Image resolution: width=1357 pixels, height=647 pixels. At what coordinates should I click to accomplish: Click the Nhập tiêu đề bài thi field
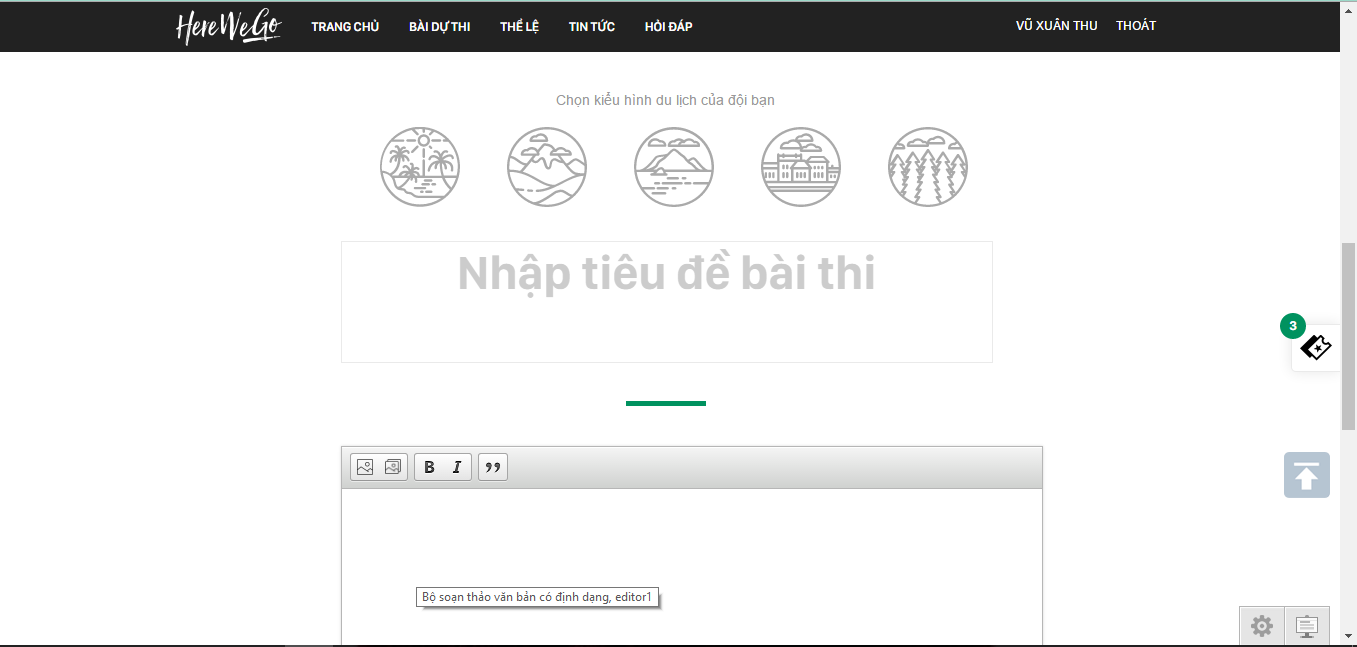tap(667, 302)
